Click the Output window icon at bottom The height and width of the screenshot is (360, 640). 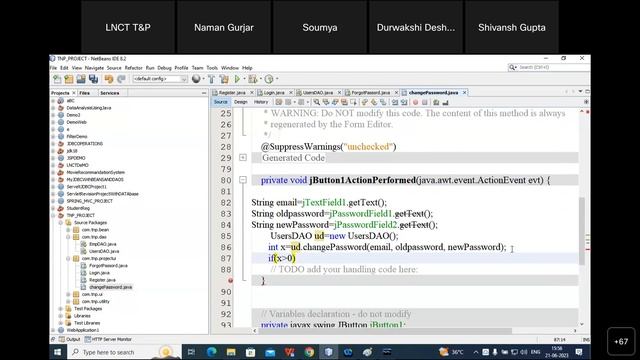coord(62,339)
